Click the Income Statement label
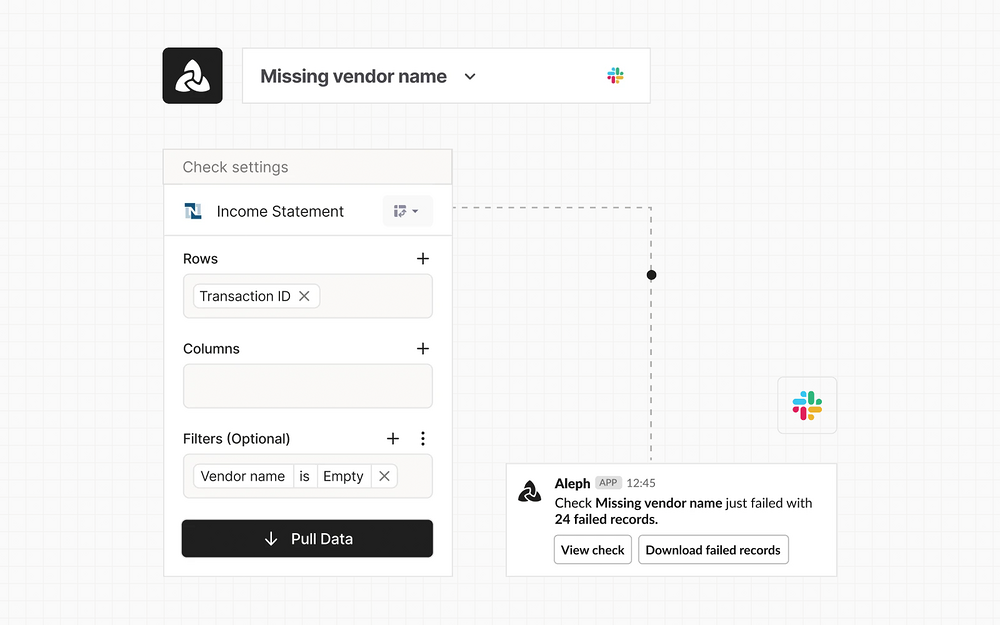 (280, 211)
